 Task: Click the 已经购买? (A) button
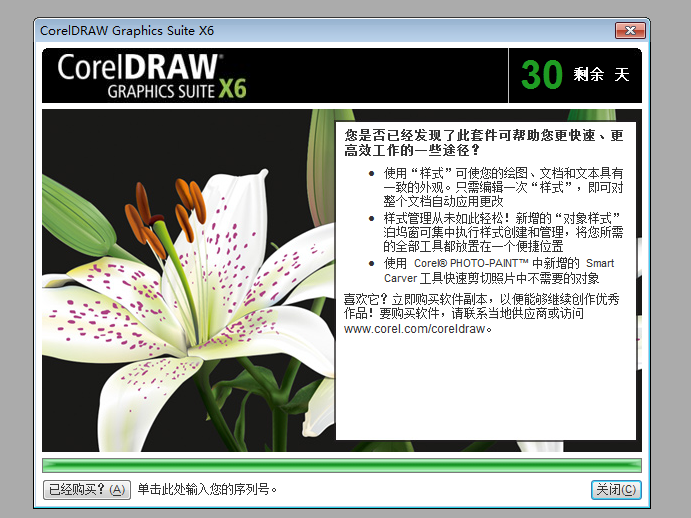click(87, 490)
